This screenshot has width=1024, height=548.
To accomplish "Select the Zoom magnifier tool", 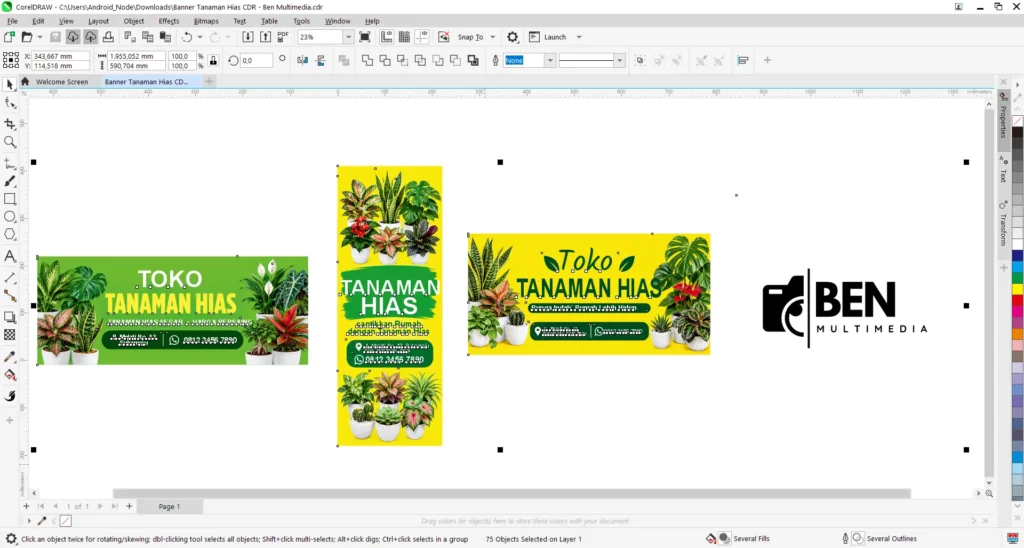I will [10, 142].
